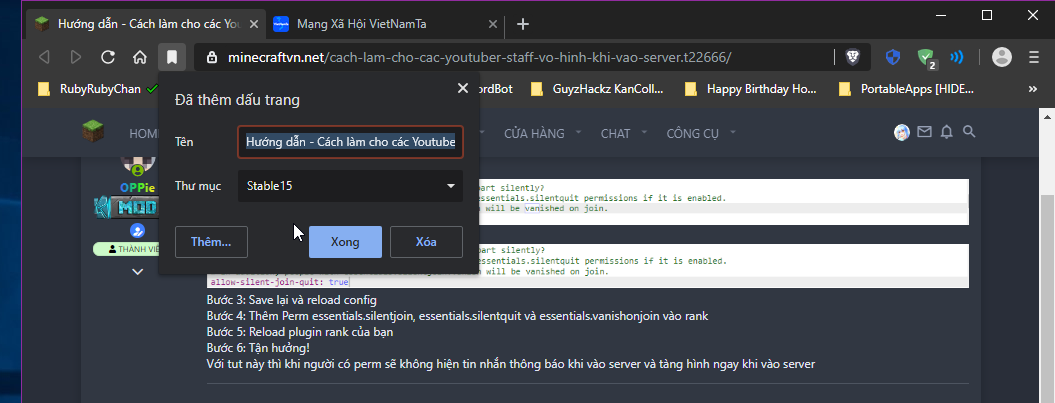This screenshot has height=403, width=1055.
Task: Click the browser back arrow
Action: [x=44, y=57]
